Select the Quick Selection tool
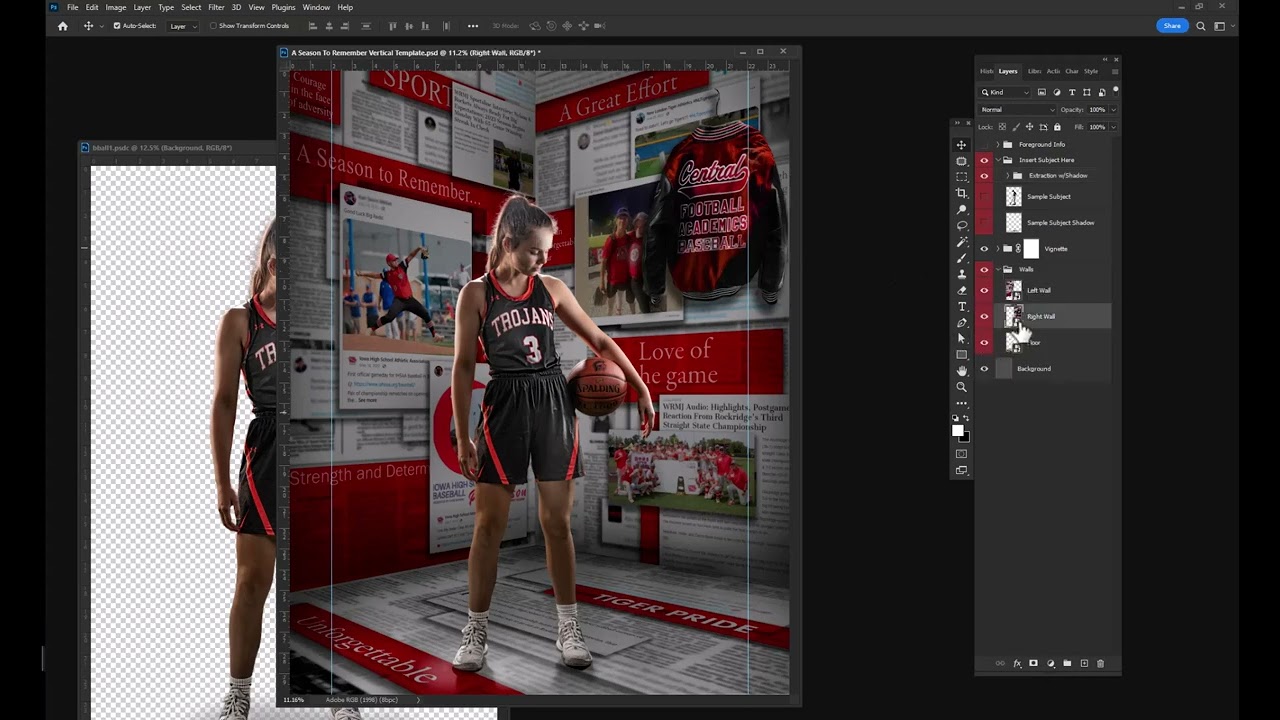Viewport: 1280px width, 720px height. coord(961,209)
